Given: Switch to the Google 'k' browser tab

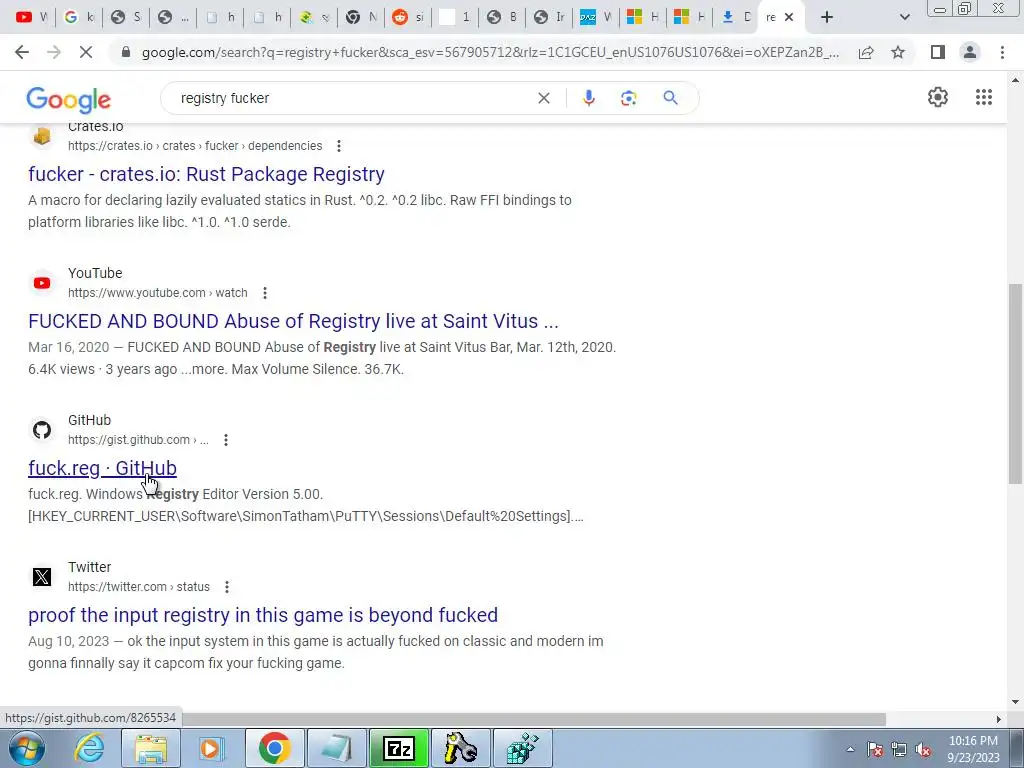Looking at the screenshot, I should 79,18.
